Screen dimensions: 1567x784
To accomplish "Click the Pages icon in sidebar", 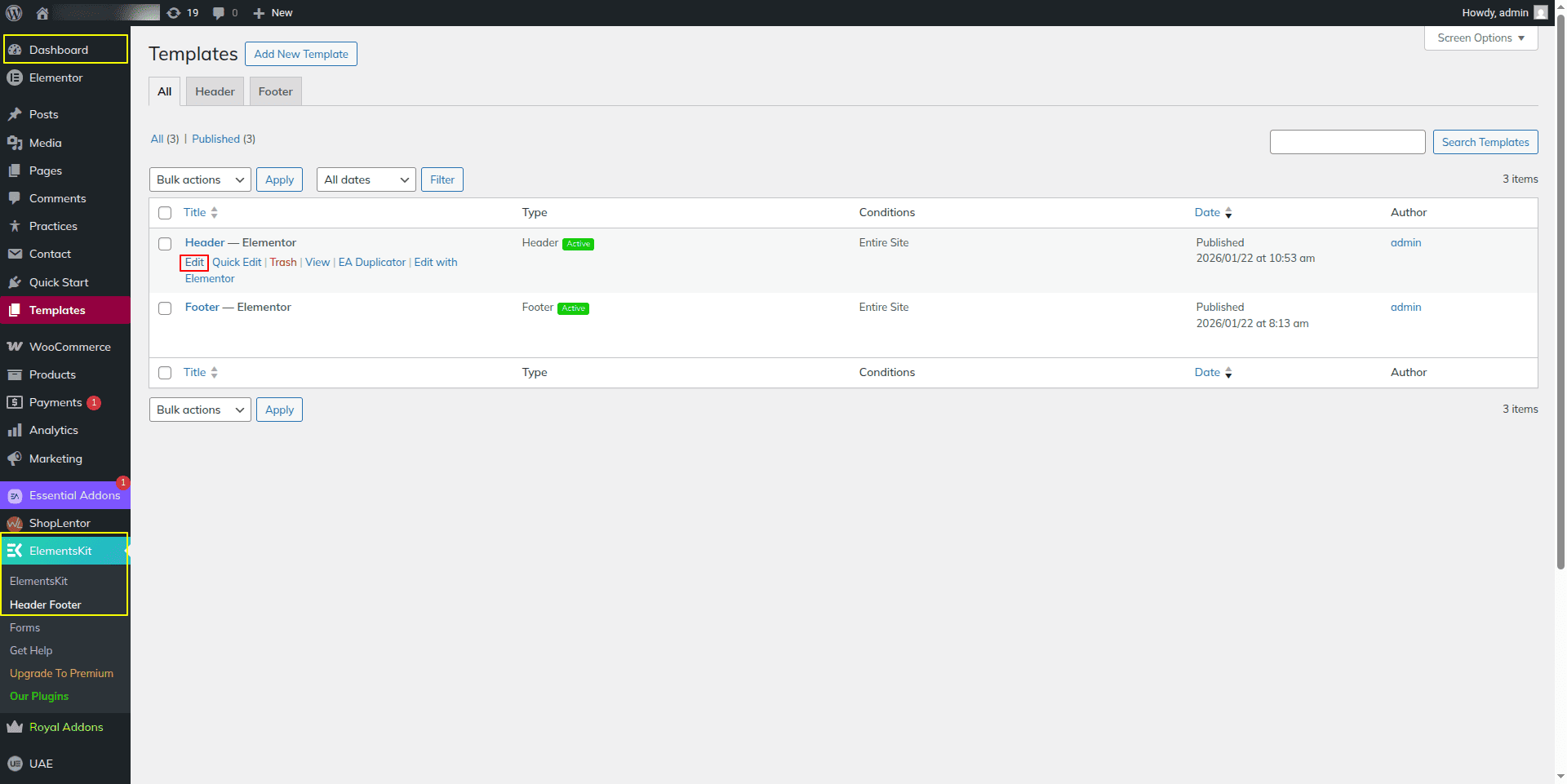I will 15,171.
